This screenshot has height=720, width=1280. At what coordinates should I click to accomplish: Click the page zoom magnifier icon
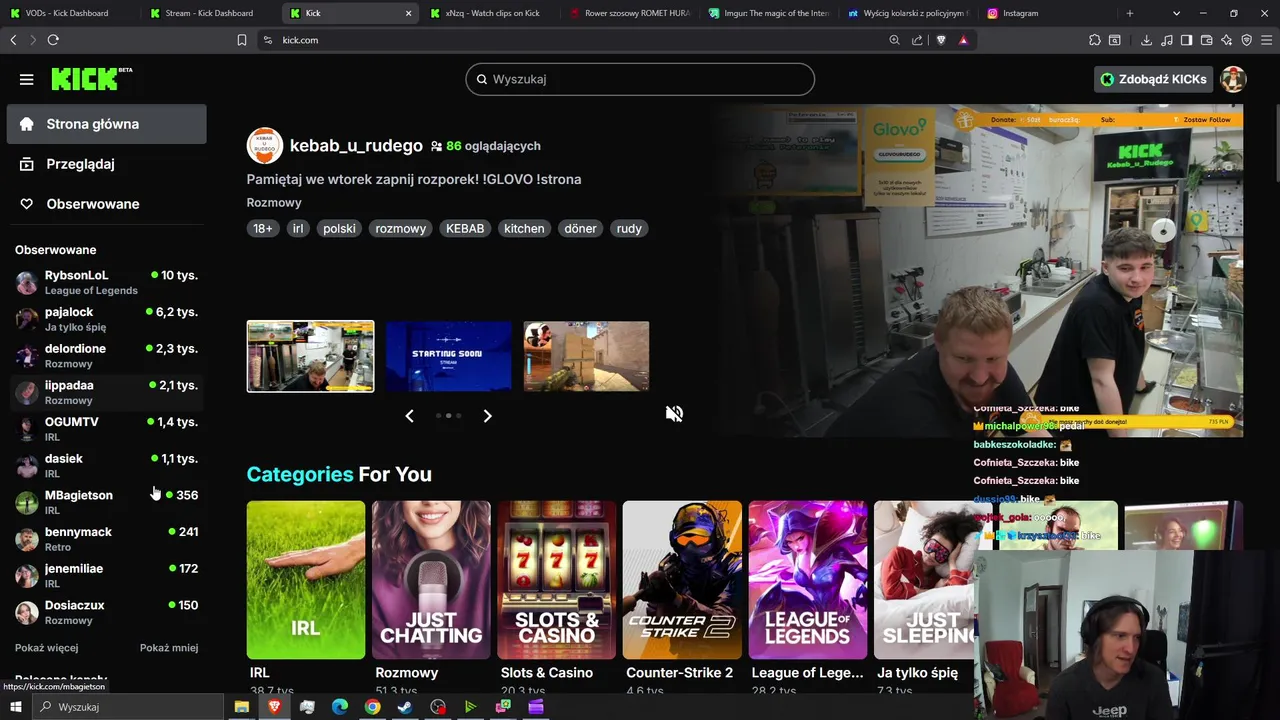895,40
